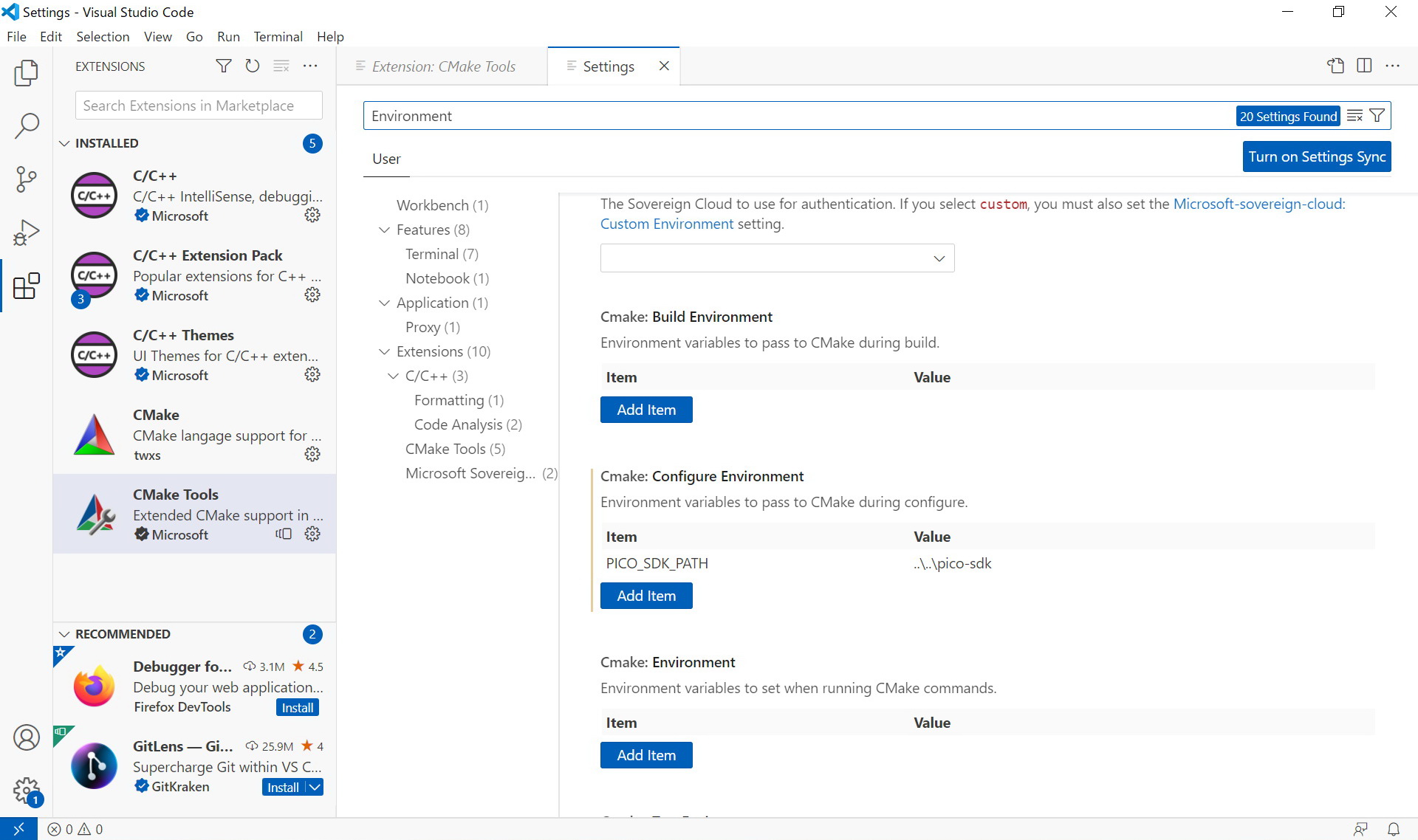
Task: Collapse the C/C++ settings subgroup
Action: coord(393,376)
